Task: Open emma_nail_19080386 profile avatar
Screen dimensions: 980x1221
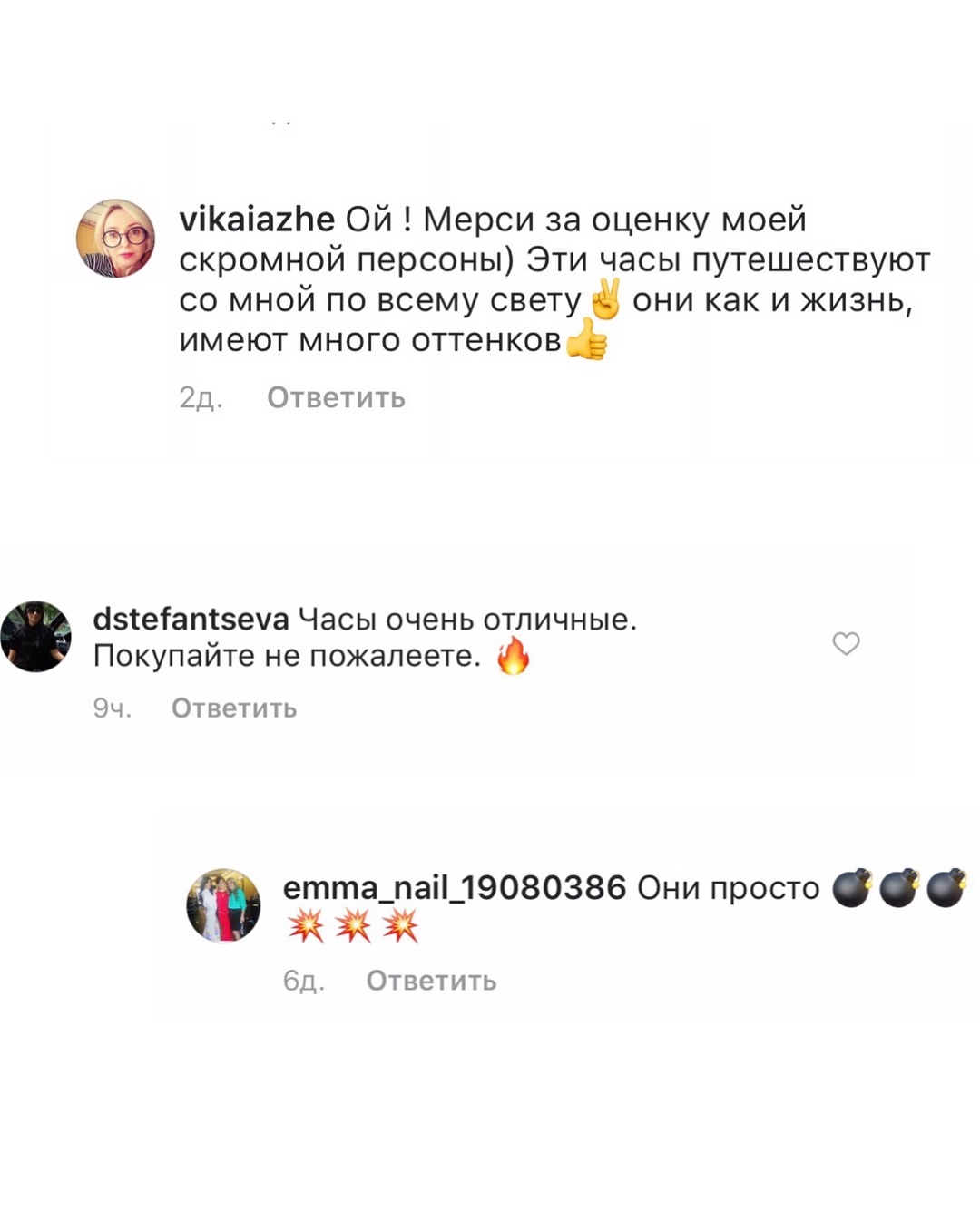Action: click(x=223, y=905)
